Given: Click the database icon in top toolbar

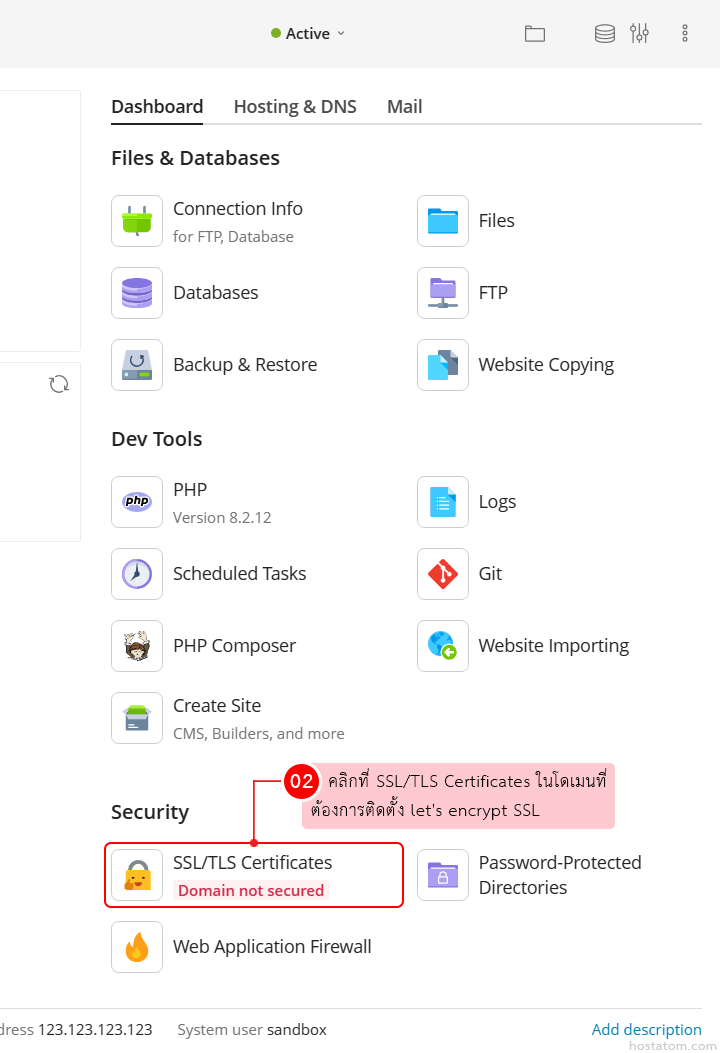Looking at the screenshot, I should [x=605, y=34].
